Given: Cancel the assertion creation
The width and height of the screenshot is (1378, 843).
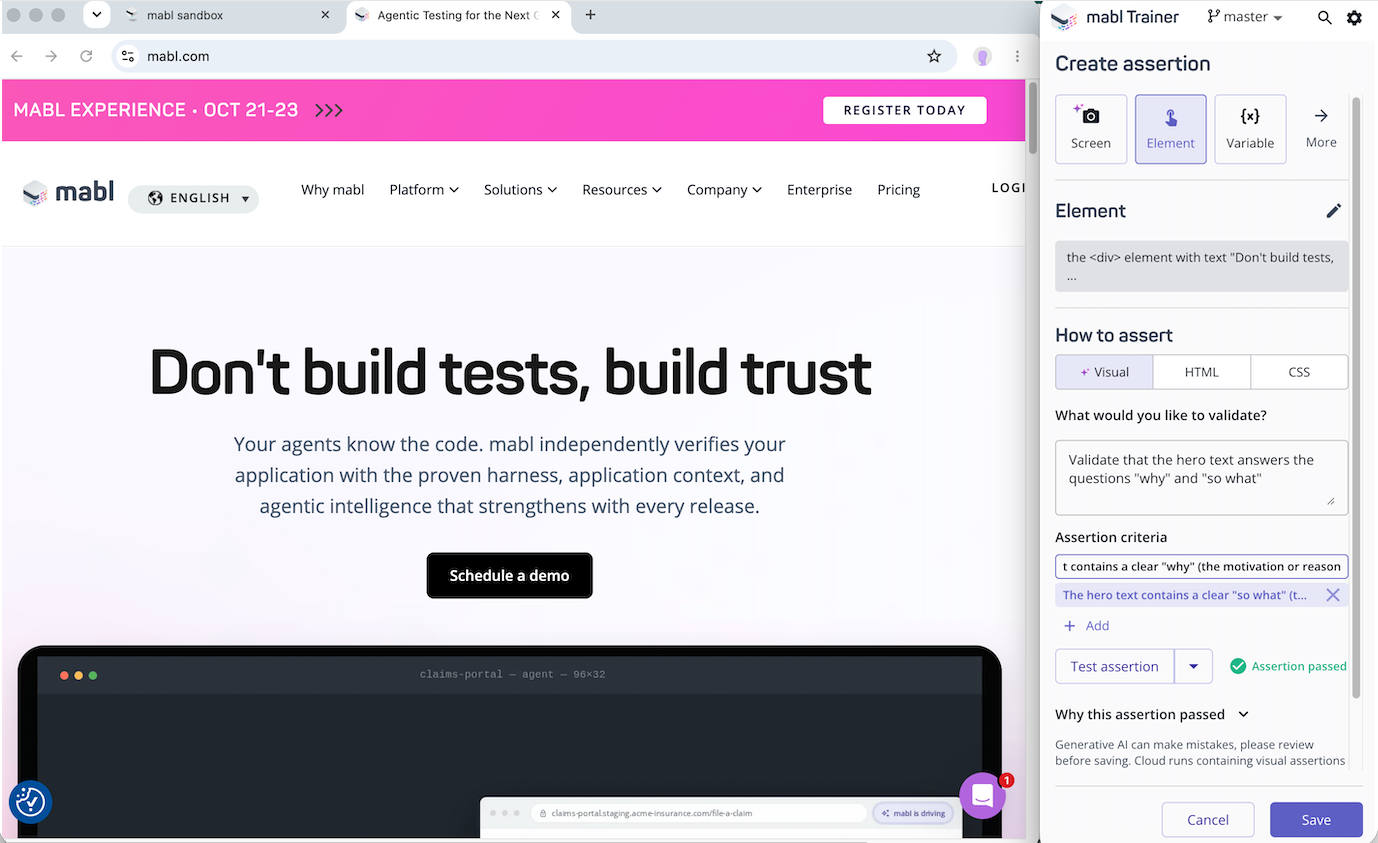Looking at the screenshot, I should pos(1207,820).
